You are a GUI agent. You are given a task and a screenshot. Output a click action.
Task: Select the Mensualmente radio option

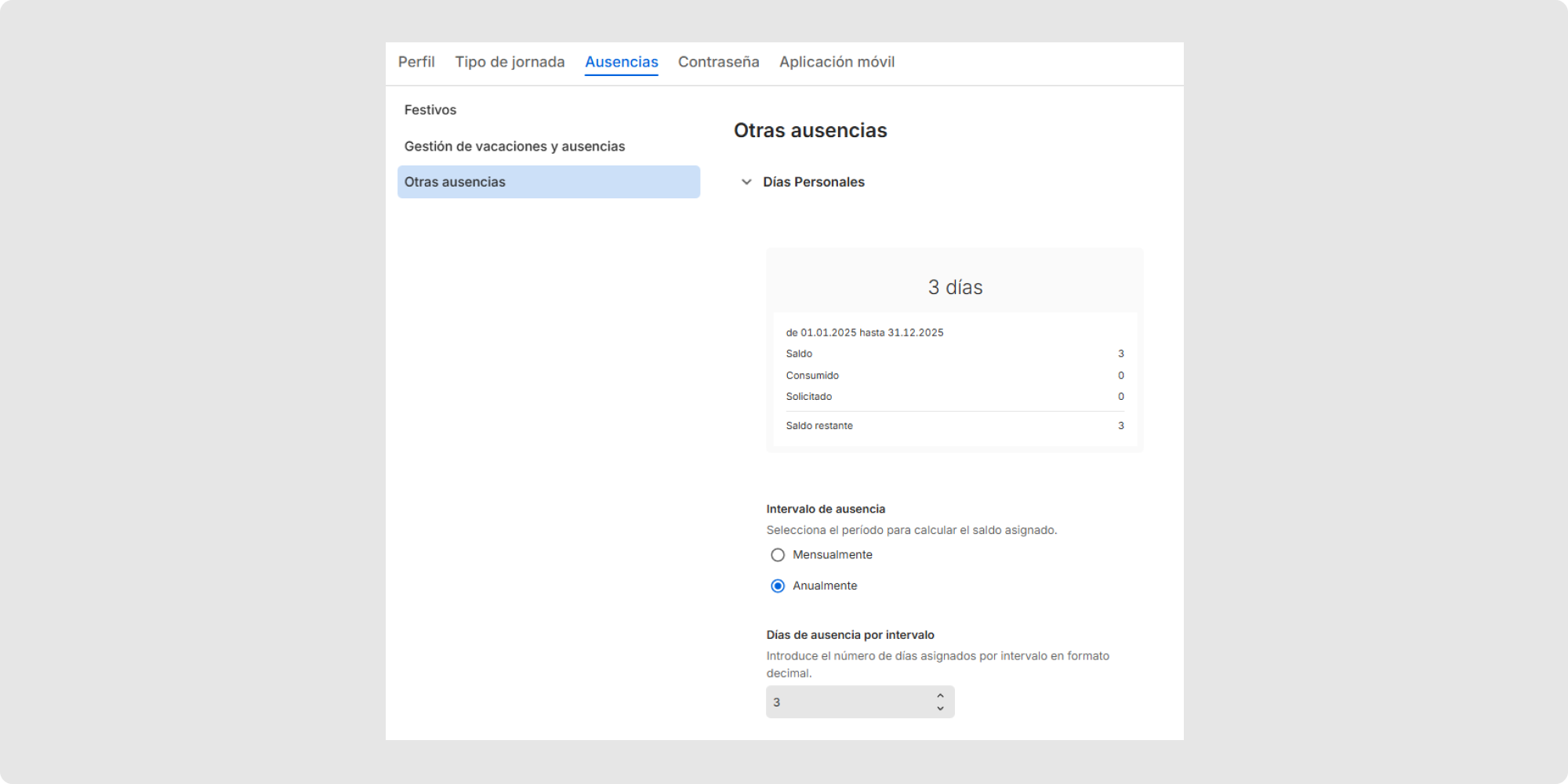point(778,555)
